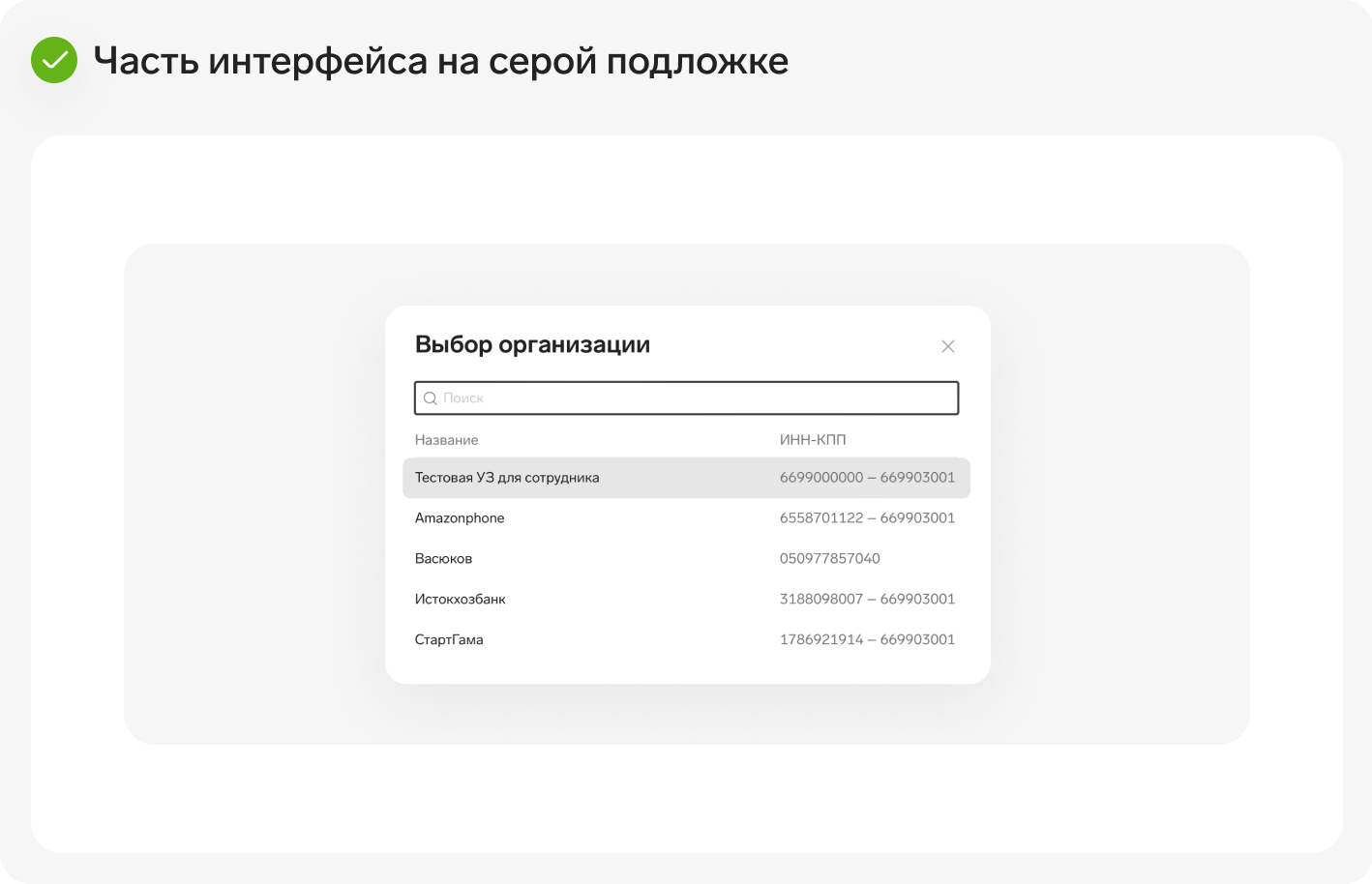Click the magnifier icon in search field
Screen dimensions: 1372x884
[x=431, y=398]
